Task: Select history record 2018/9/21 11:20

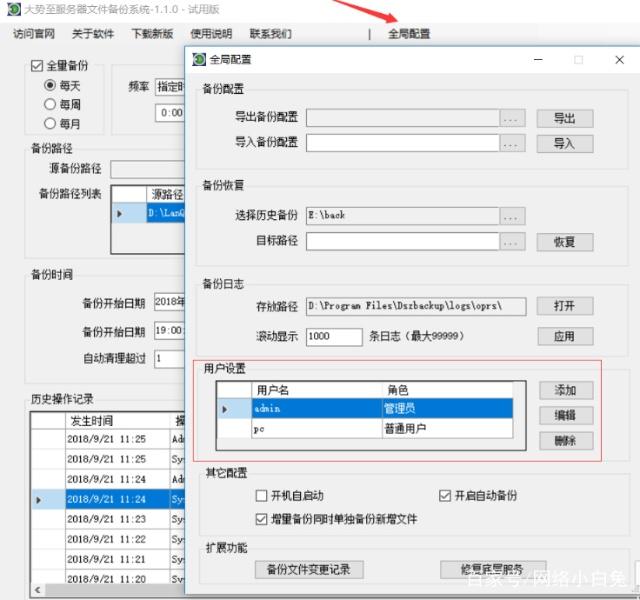Action: (x=108, y=578)
